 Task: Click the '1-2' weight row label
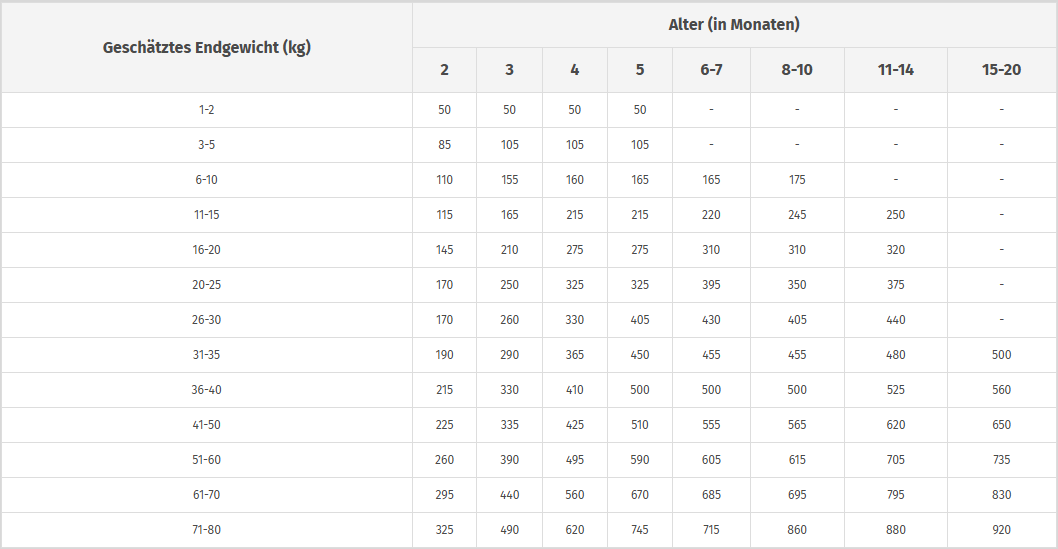[207, 110]
